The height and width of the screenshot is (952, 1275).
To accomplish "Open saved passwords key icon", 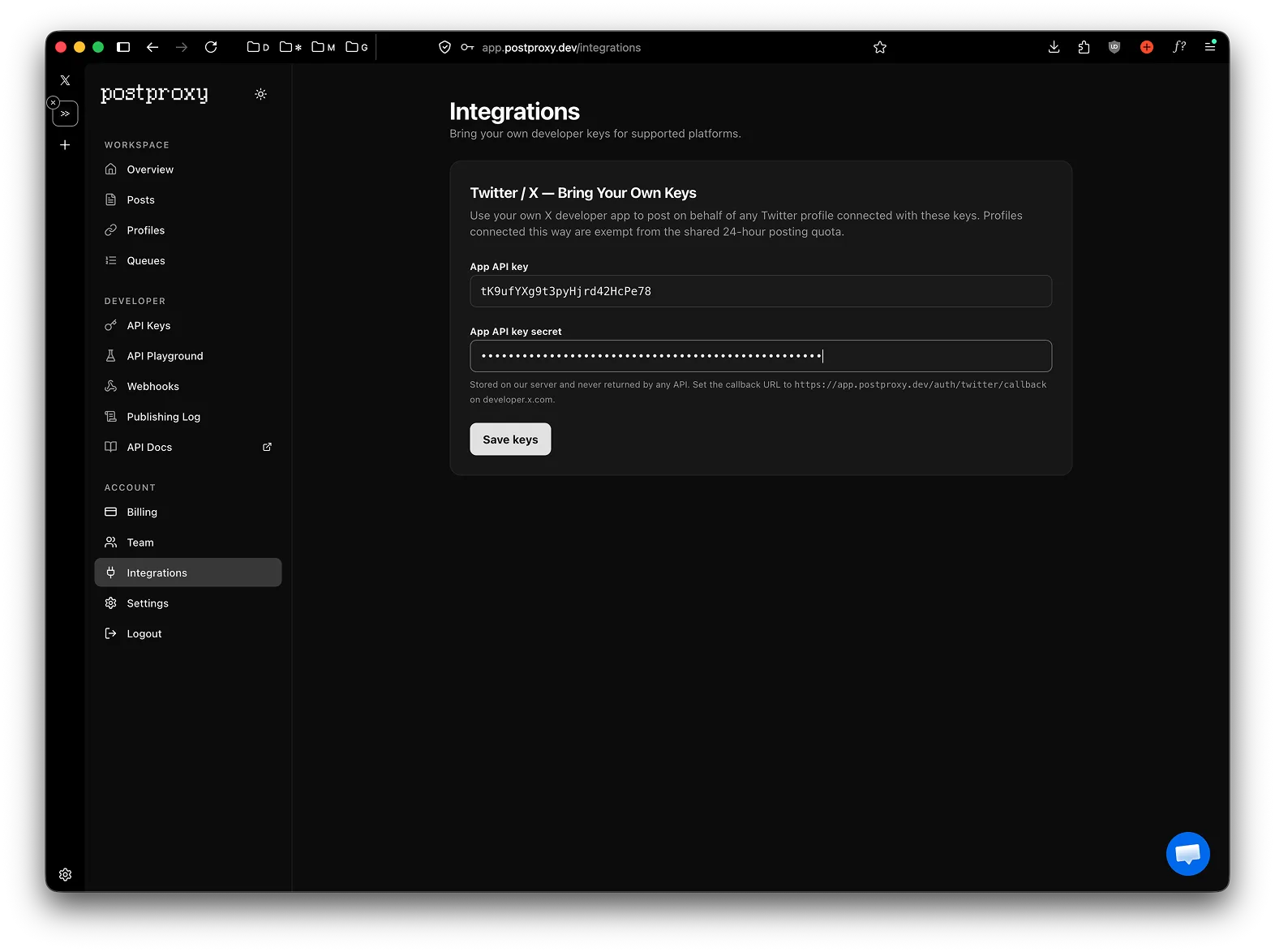I will 467,47.
